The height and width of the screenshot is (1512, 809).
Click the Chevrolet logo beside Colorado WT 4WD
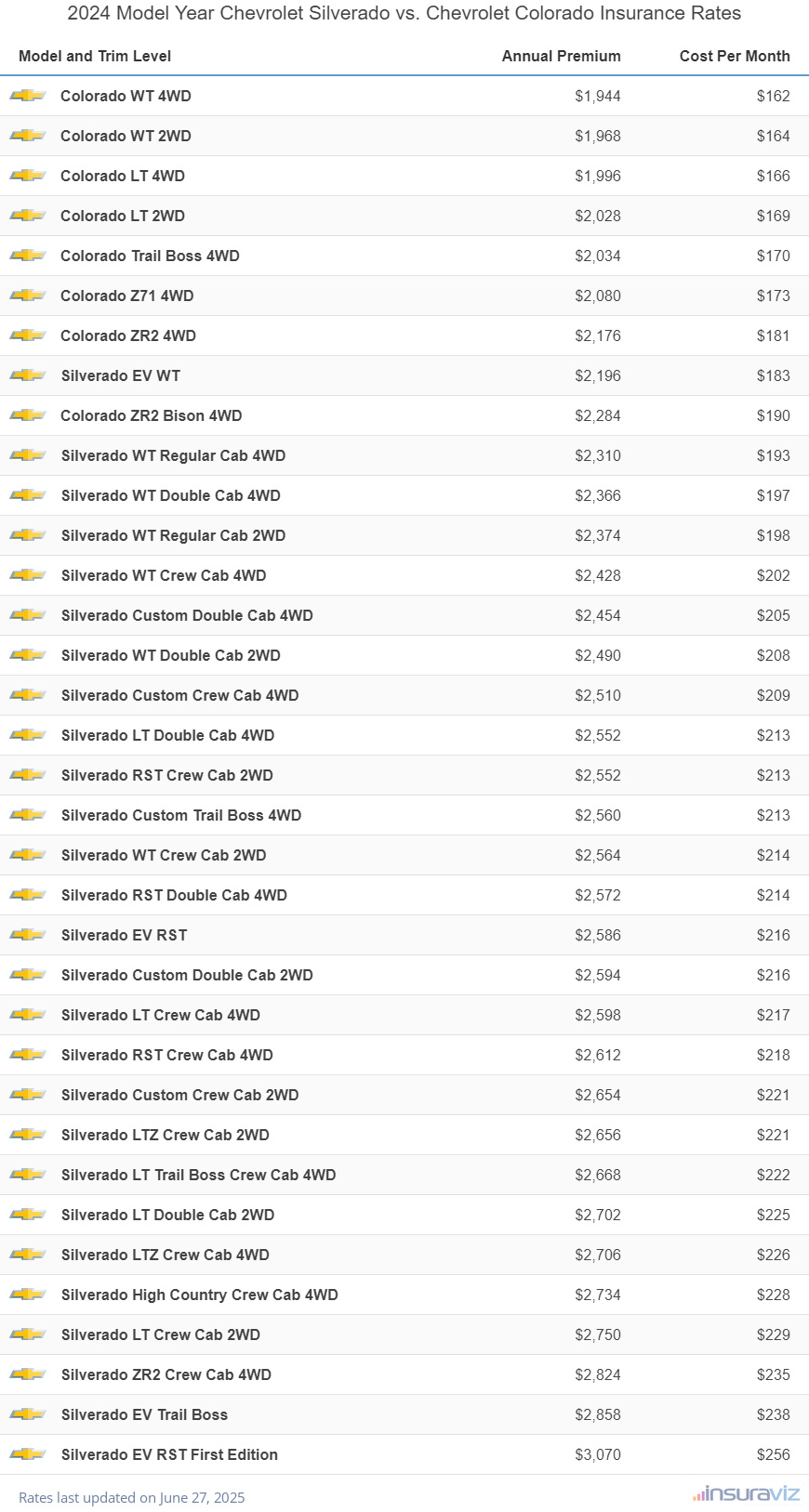(x=28, y=96)
